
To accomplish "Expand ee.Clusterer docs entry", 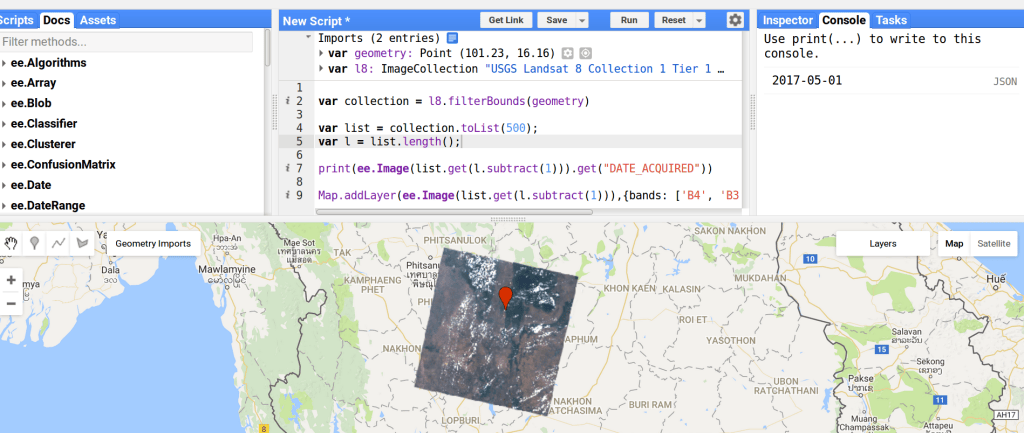I will 5,144.
